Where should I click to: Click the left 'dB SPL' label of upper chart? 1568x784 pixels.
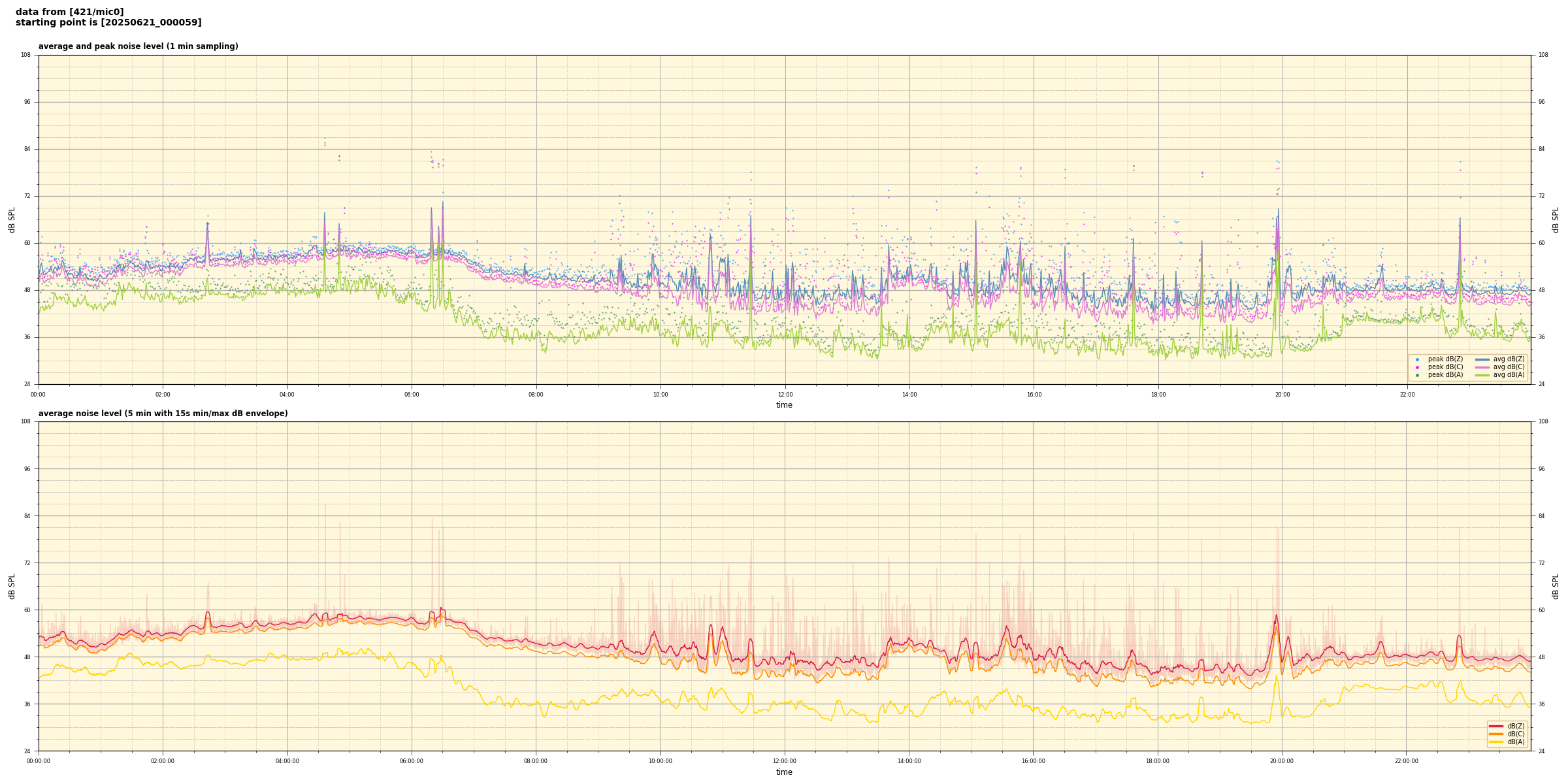pyautogui.click(x=12, y=220)
